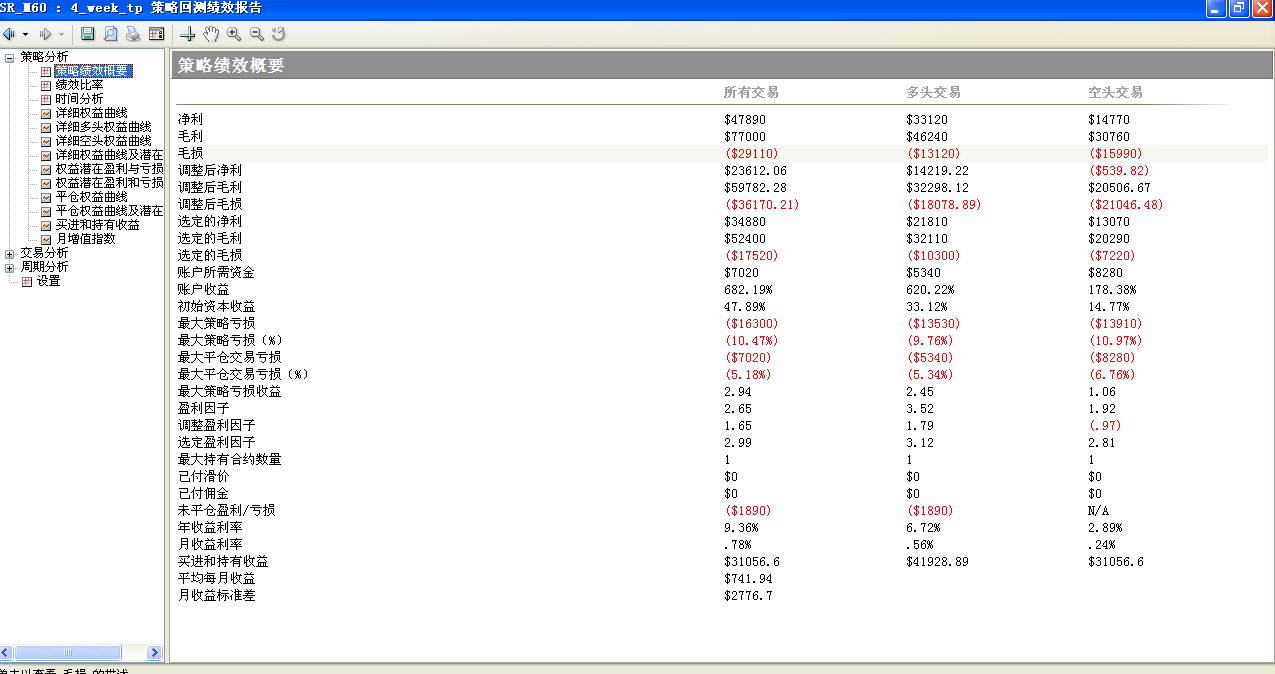Click the $47890 net profit value
The height and width of the screenshot is (674, 1275).
tap(744, 120)
